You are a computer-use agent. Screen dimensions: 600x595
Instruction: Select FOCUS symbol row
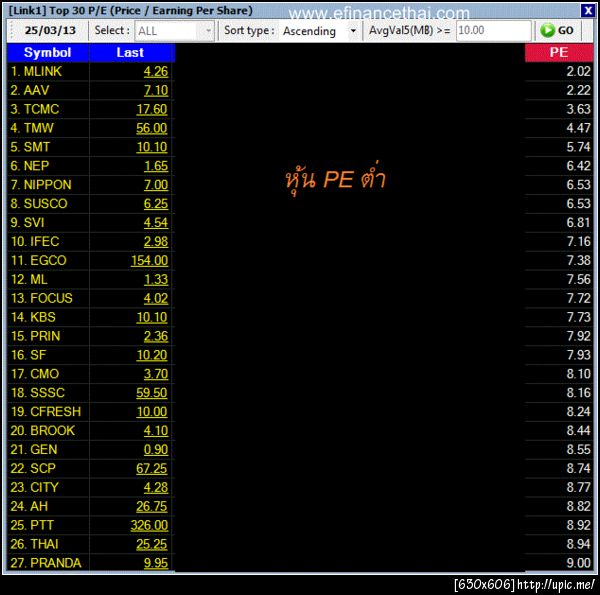click(x=48, y=298)
